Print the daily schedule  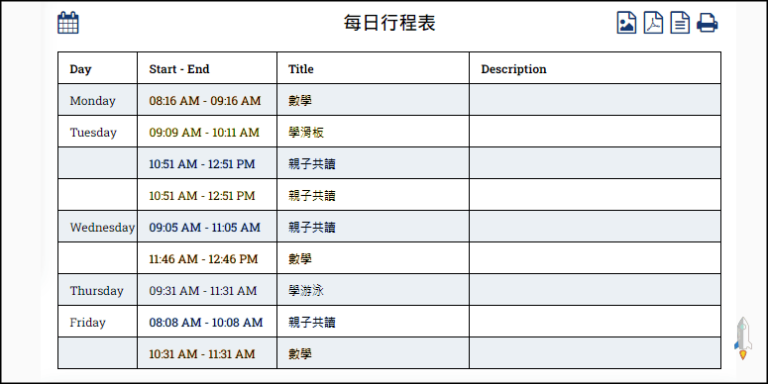tap(707, 23)
